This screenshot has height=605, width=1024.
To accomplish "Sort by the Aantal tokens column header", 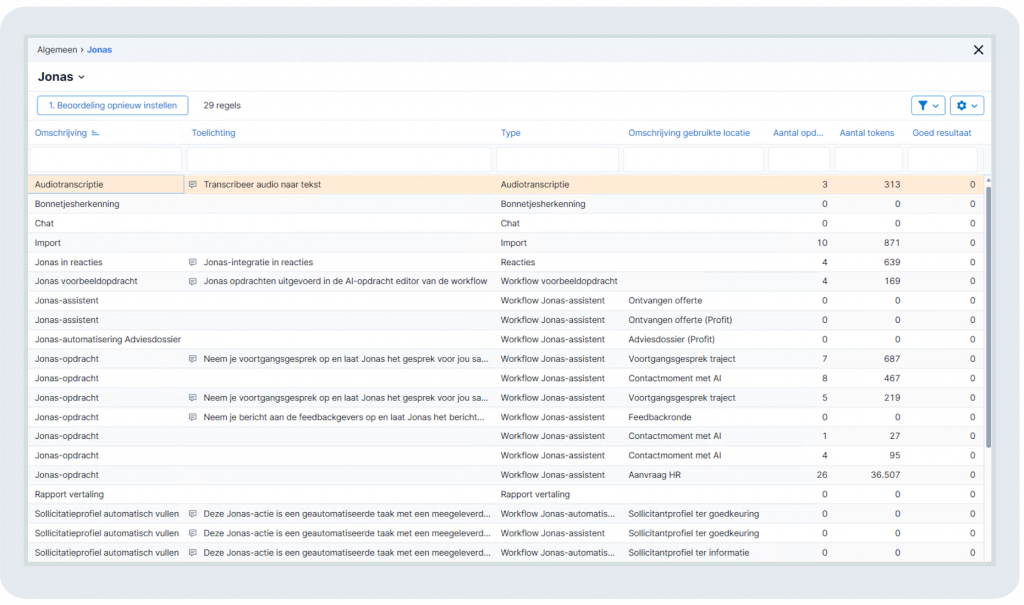I will point(867,133).
